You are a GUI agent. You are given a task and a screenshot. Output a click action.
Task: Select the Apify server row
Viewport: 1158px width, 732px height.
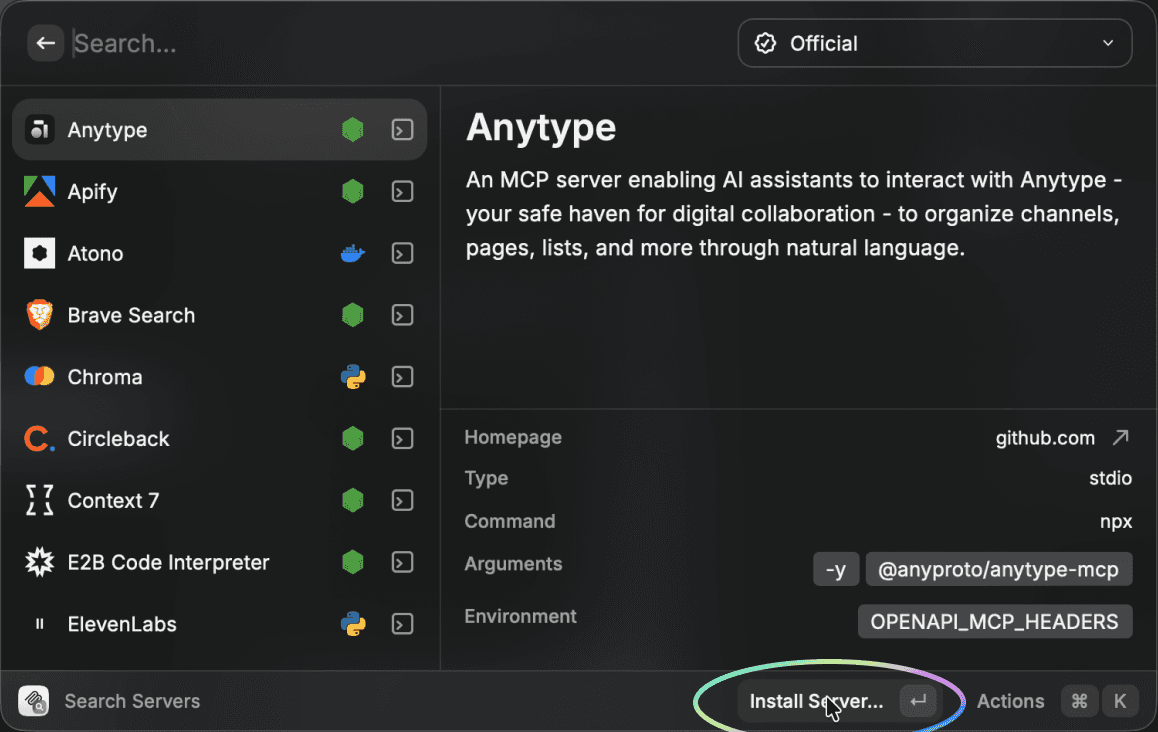coord(220,192)
